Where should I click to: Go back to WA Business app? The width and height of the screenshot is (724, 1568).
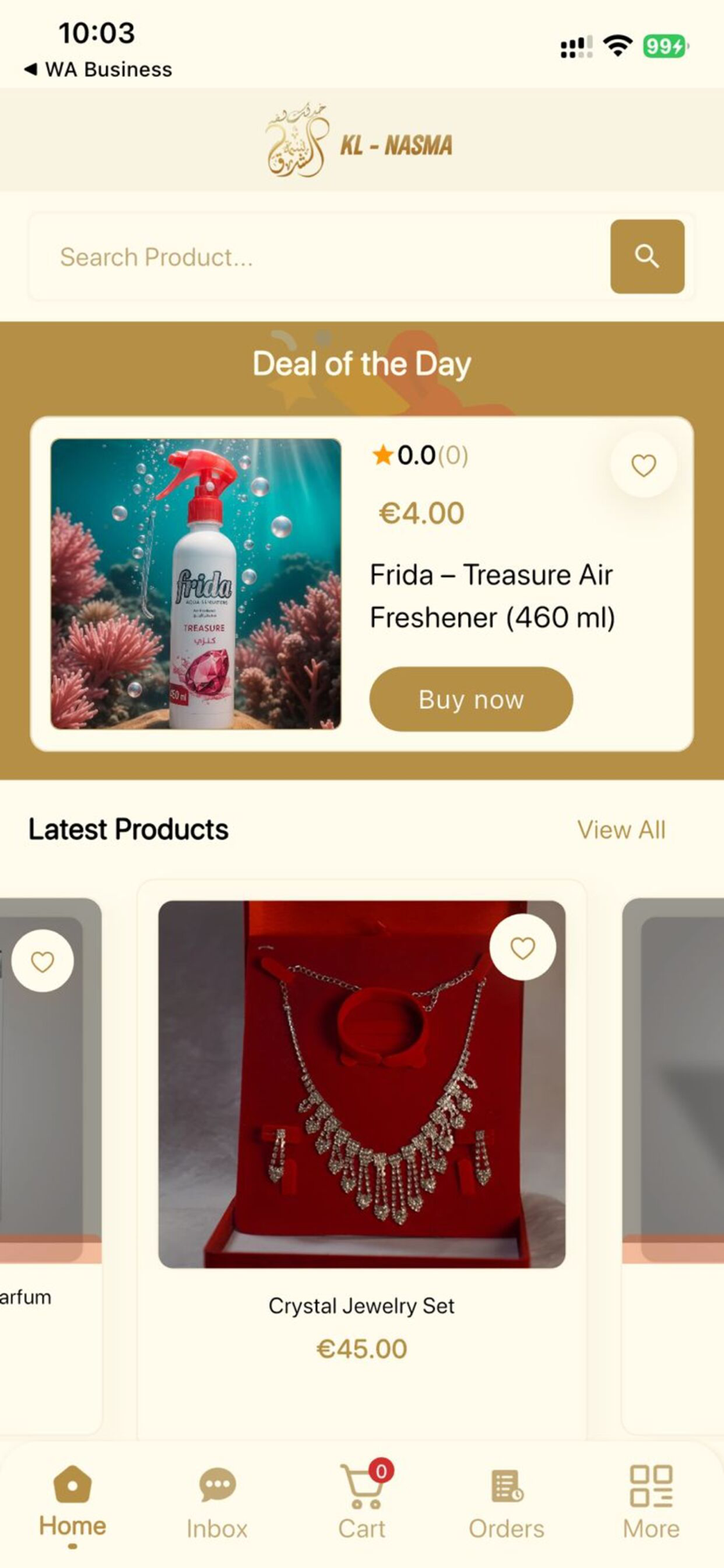98,70
